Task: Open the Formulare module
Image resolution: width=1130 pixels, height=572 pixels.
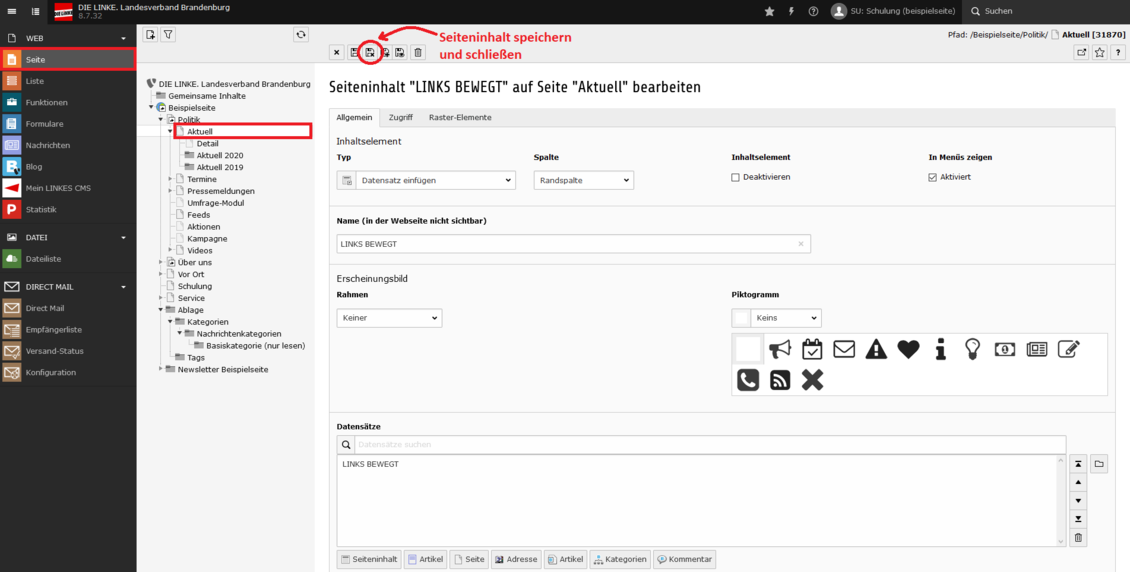Action: 68,124
